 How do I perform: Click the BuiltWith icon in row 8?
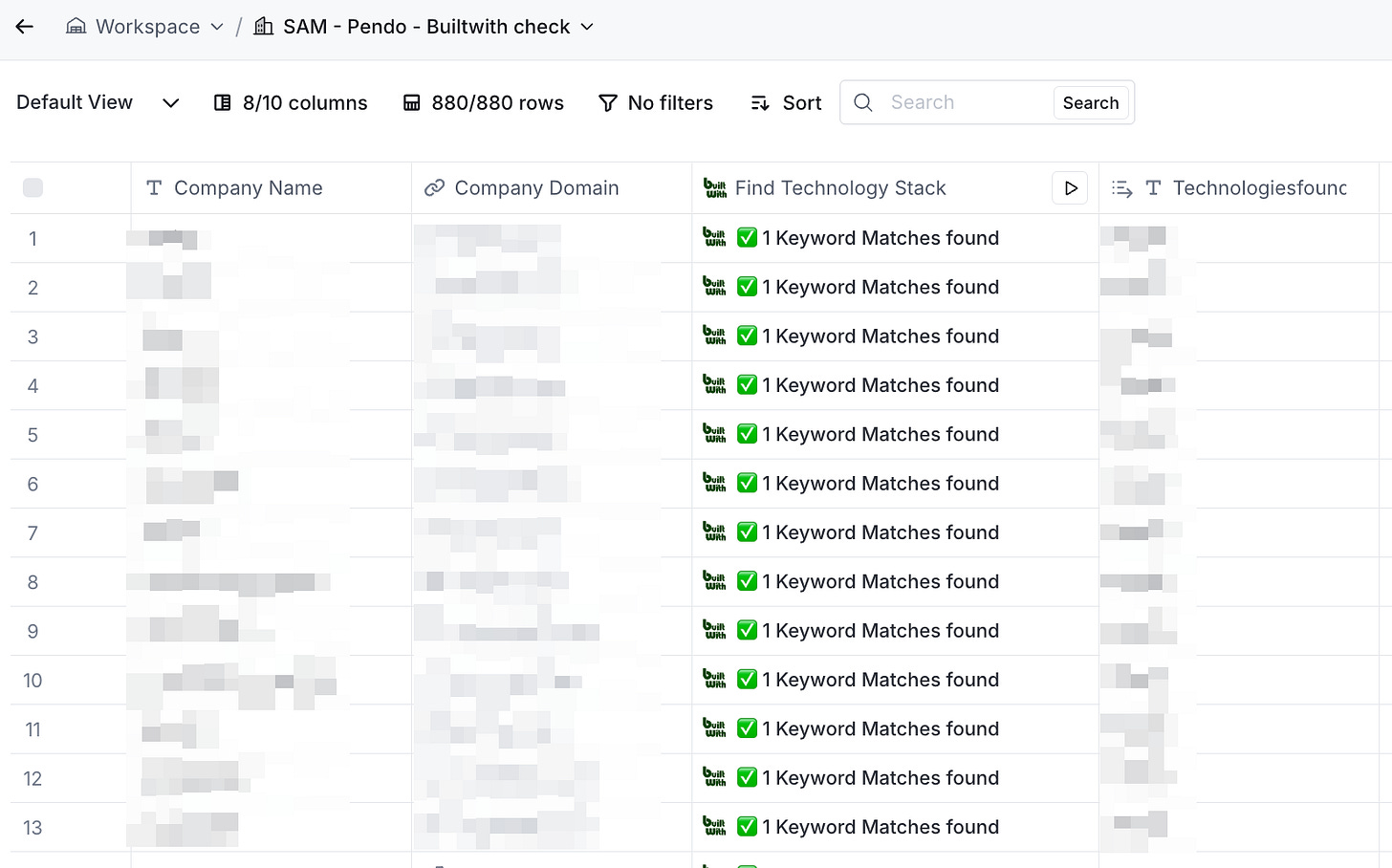715,580
